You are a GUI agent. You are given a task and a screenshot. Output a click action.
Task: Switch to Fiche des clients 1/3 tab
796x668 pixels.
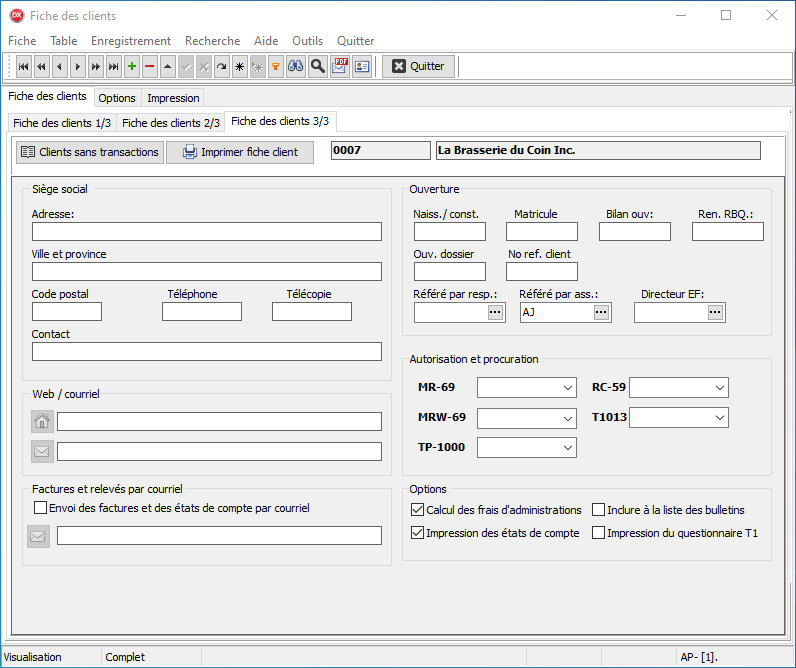[x=62, y=123]
